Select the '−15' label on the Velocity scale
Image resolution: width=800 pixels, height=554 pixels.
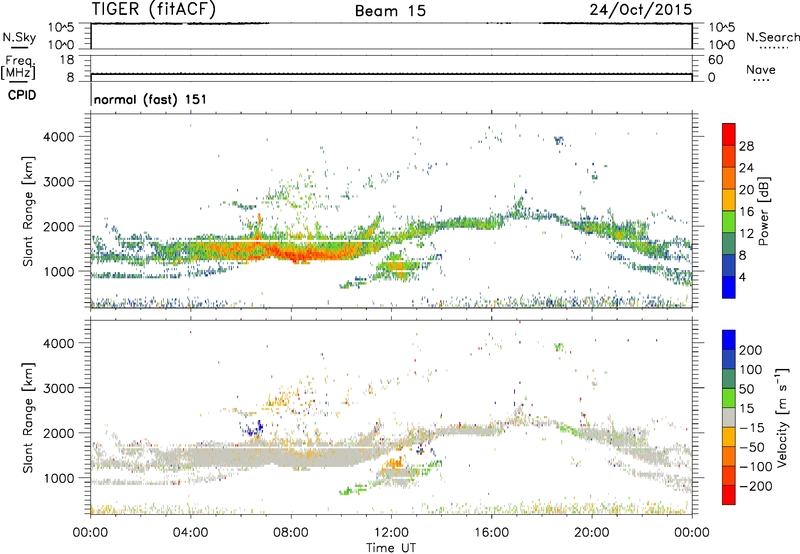752,428
